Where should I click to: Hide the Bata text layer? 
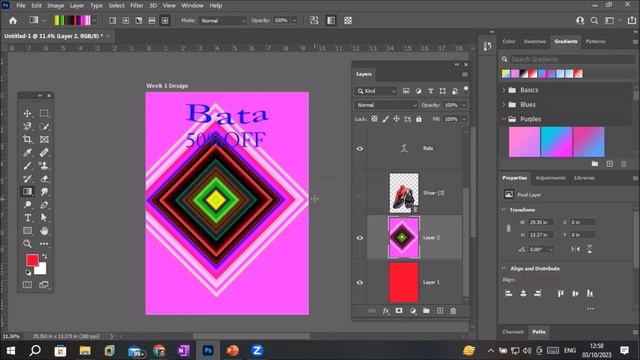pyautogui.click(x=360, y=149)
